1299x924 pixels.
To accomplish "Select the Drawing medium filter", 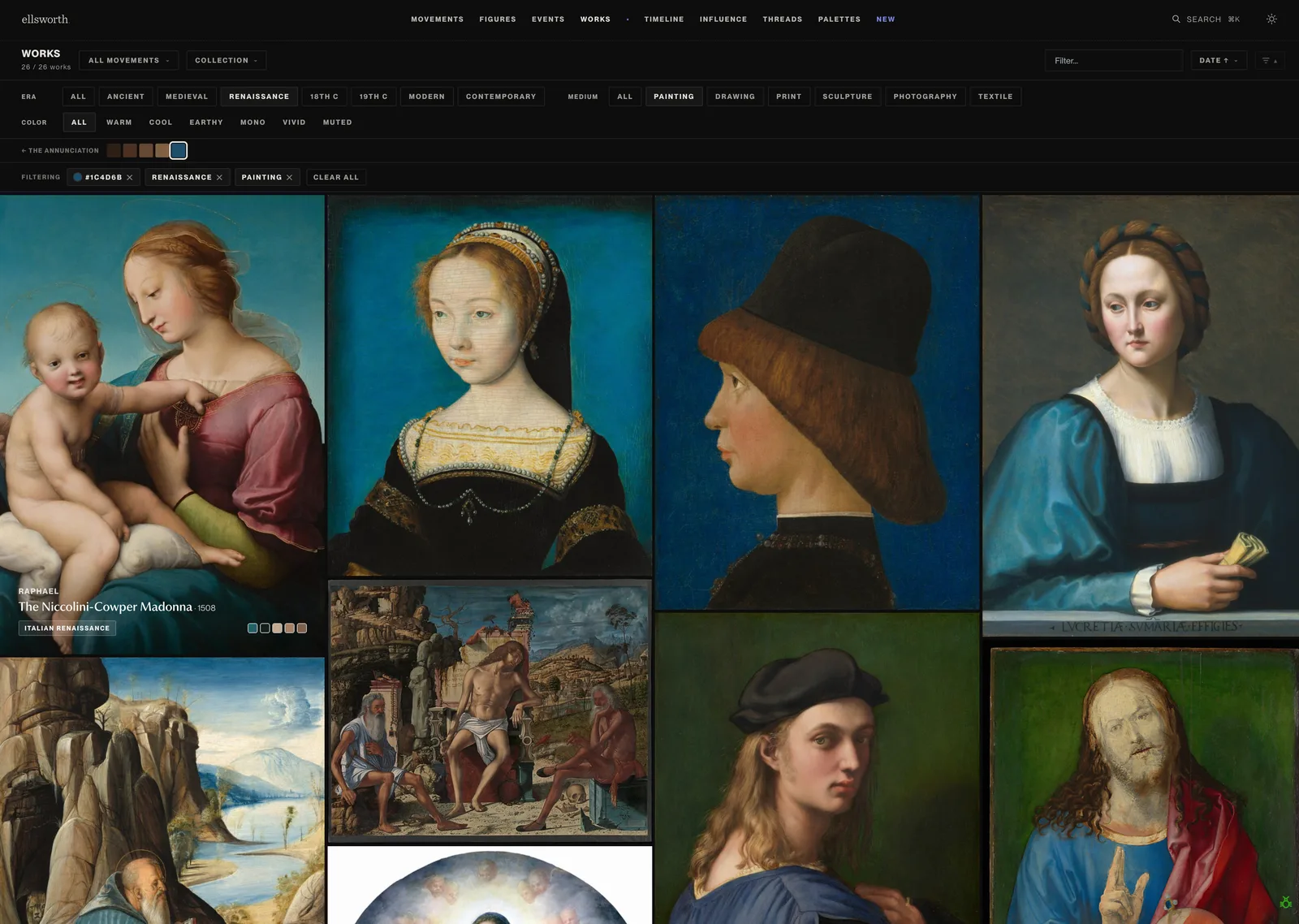I will point(735,97).
